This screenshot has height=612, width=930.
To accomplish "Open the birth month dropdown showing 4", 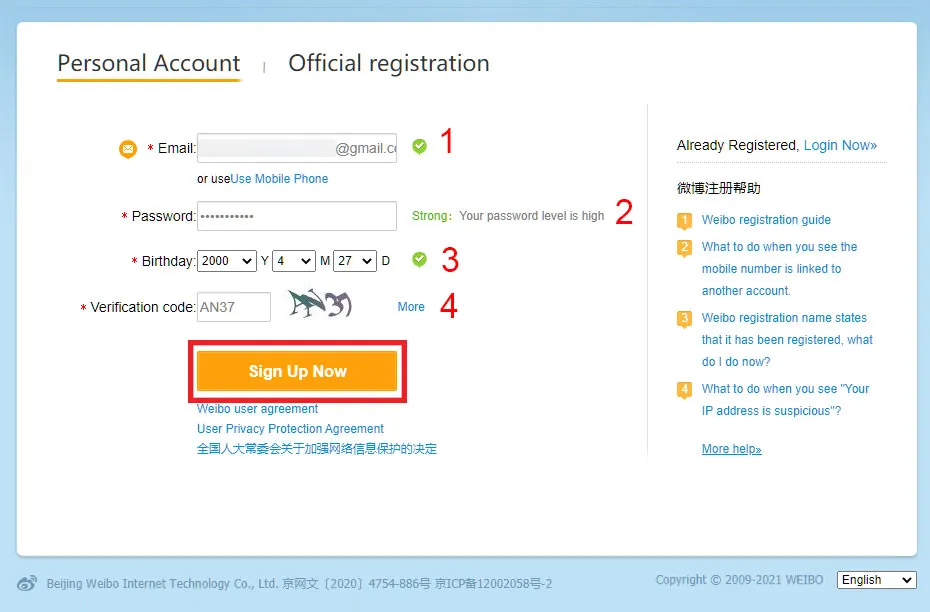I will (x=293, y=260).
